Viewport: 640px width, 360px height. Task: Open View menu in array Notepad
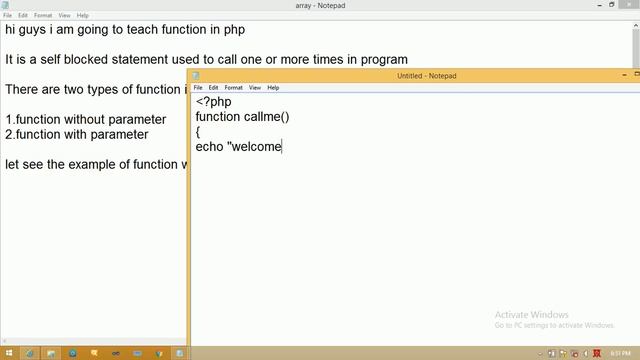(64, 16)
